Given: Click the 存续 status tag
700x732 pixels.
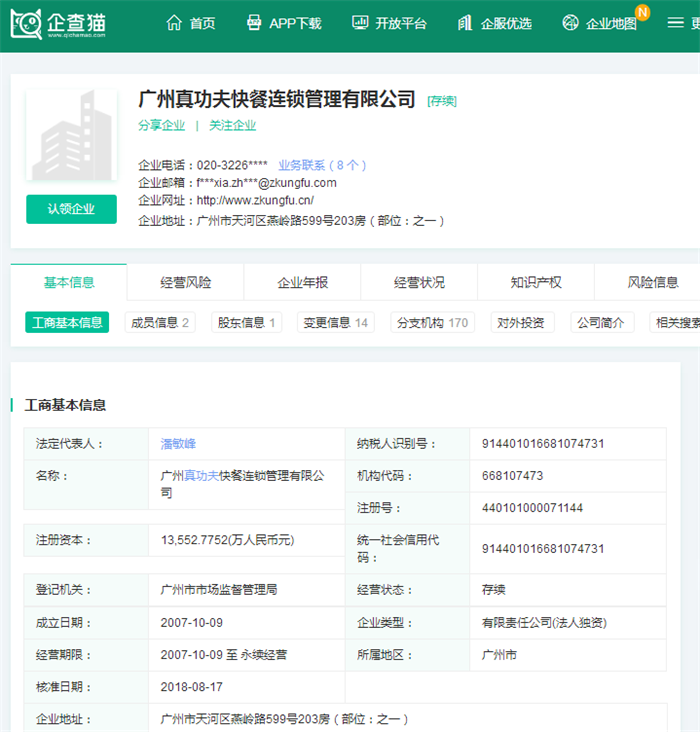Looking at the screenshot, I should tap(442, 101).
